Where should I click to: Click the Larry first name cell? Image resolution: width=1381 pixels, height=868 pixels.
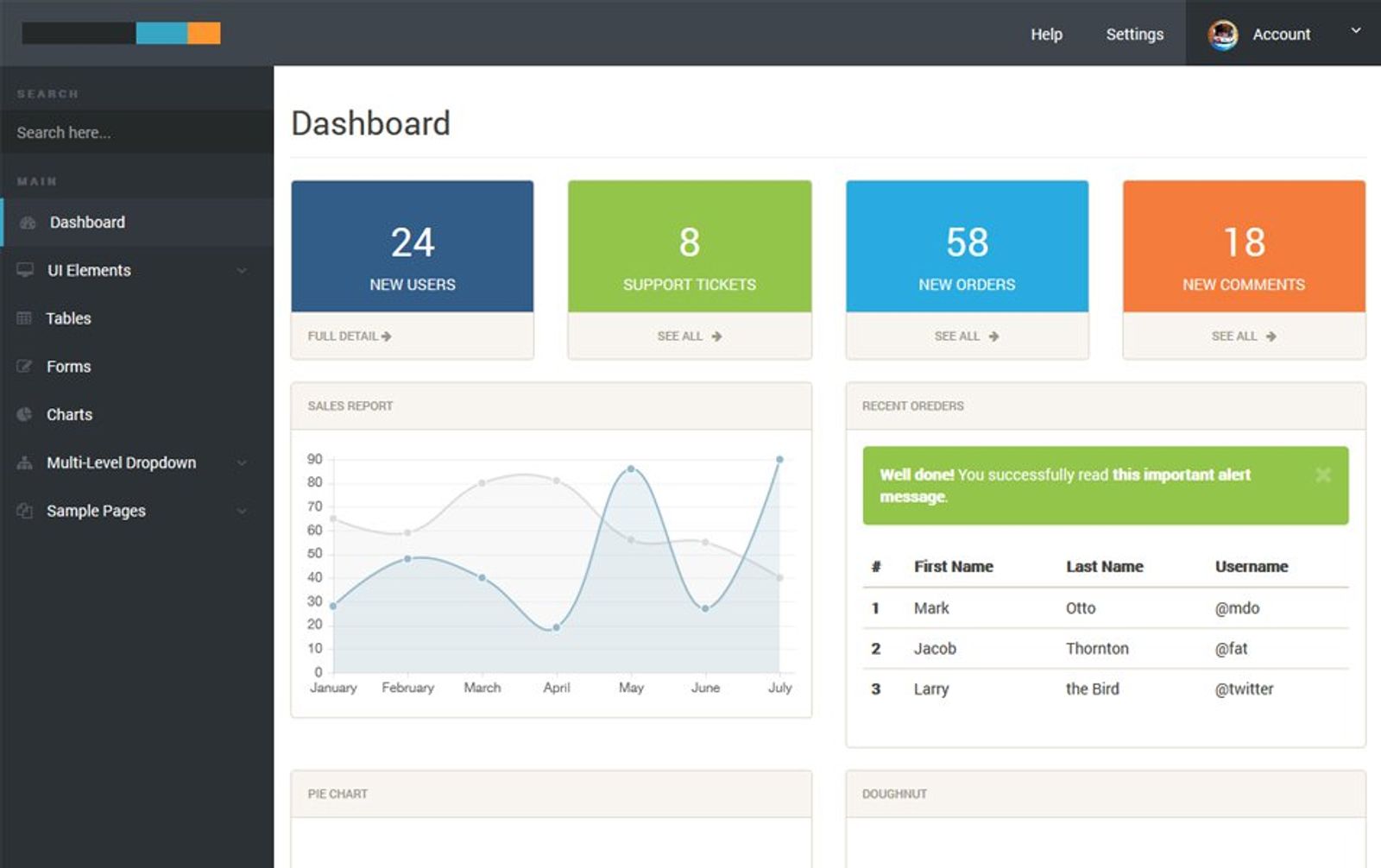pyautogui.click(x=931, y=689)
